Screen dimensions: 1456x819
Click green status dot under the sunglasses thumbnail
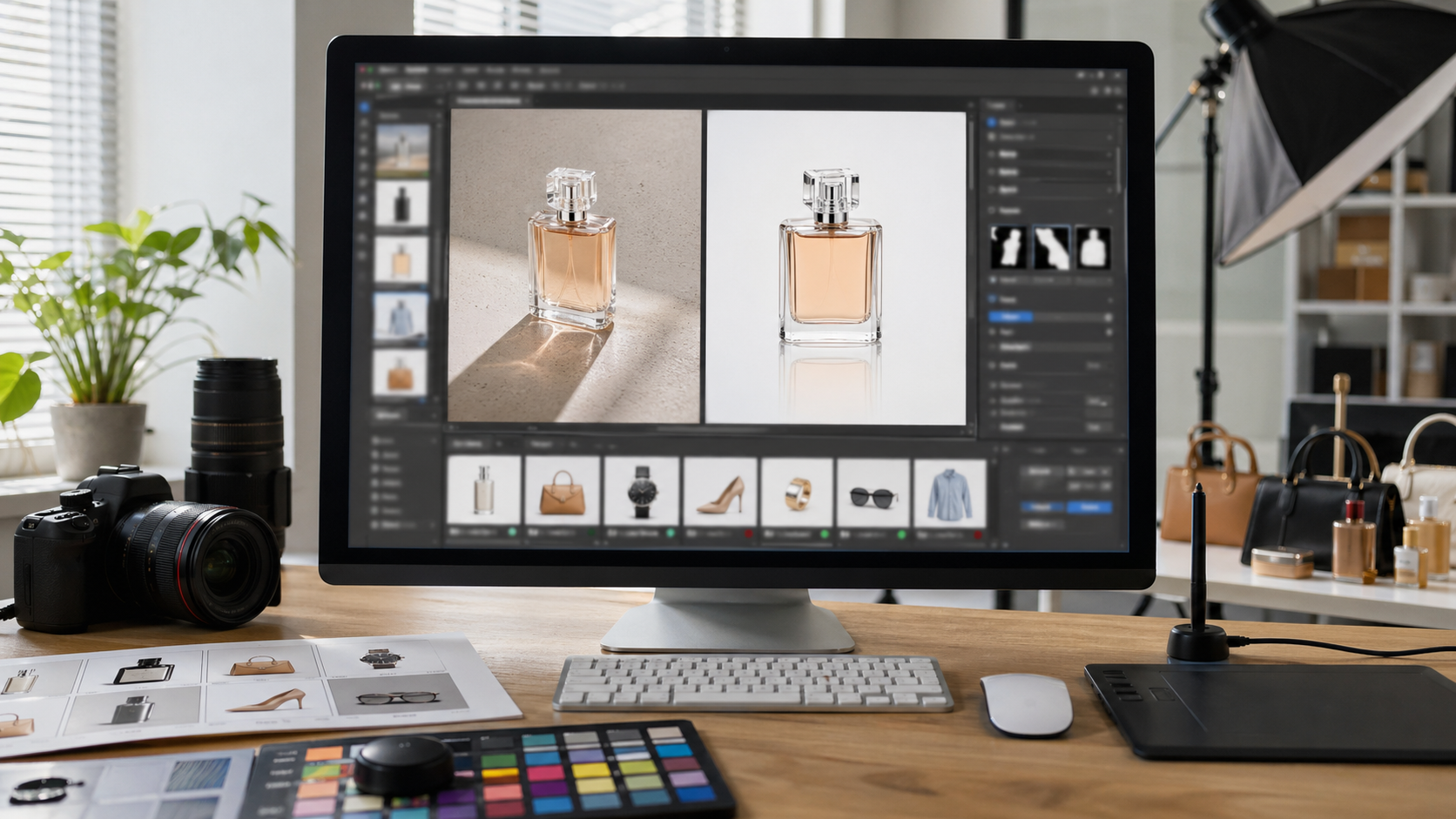click(x=901, y=534)
